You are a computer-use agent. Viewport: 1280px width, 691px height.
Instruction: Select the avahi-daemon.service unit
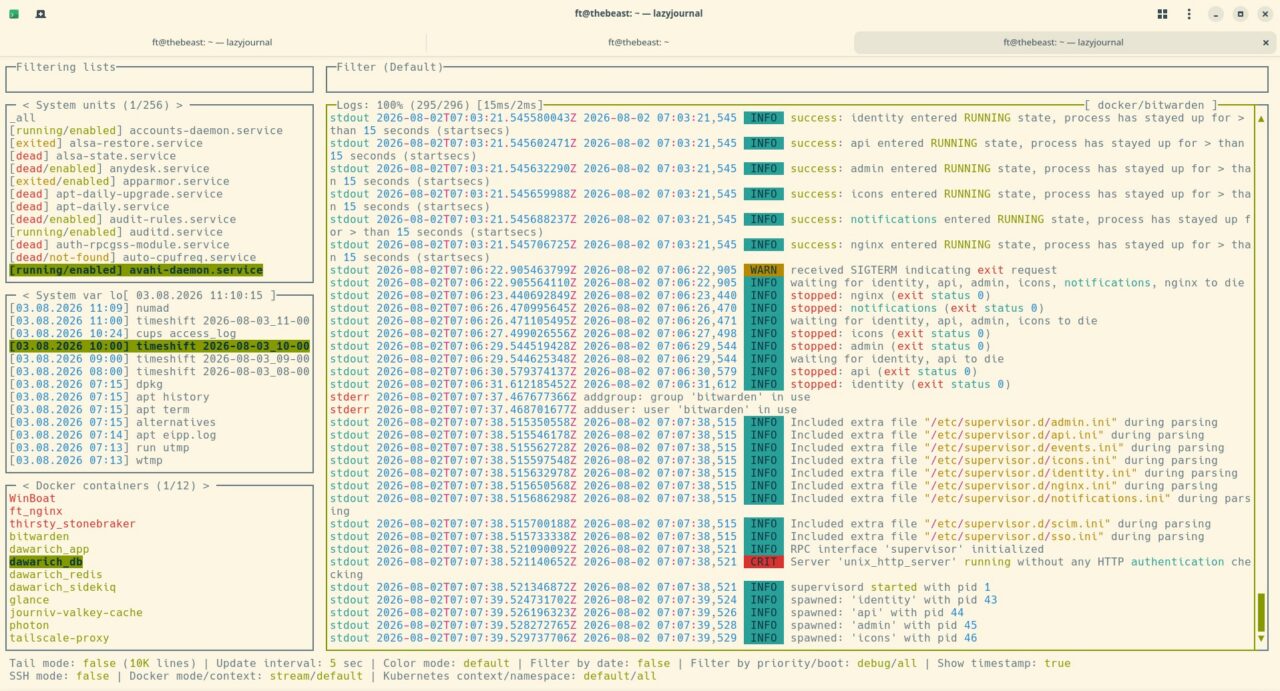tap(136, 270)
